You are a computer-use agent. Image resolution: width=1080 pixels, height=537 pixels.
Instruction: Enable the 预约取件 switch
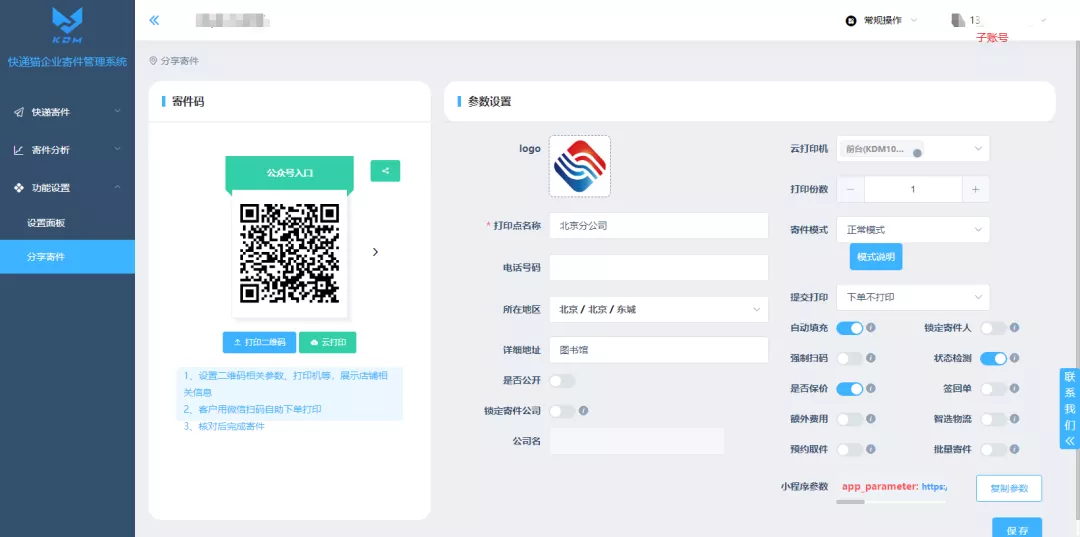point(850,449)
